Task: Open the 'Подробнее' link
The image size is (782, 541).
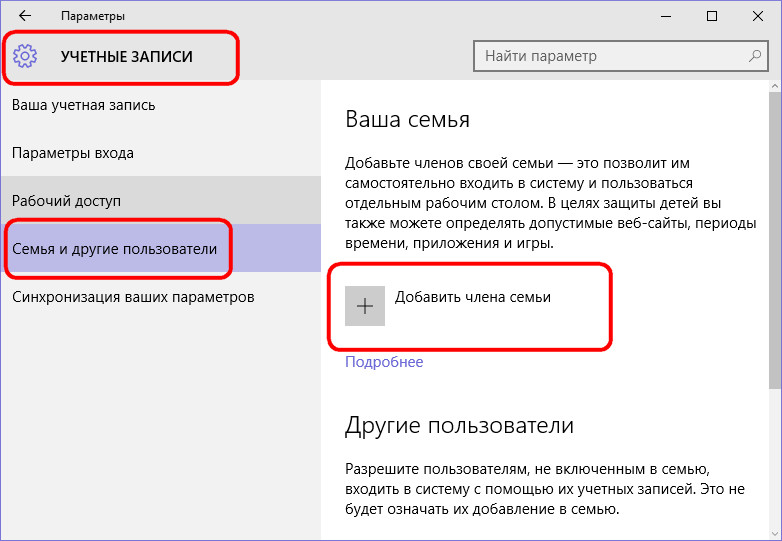Action: pyautogui.click(x=384, y=361)
